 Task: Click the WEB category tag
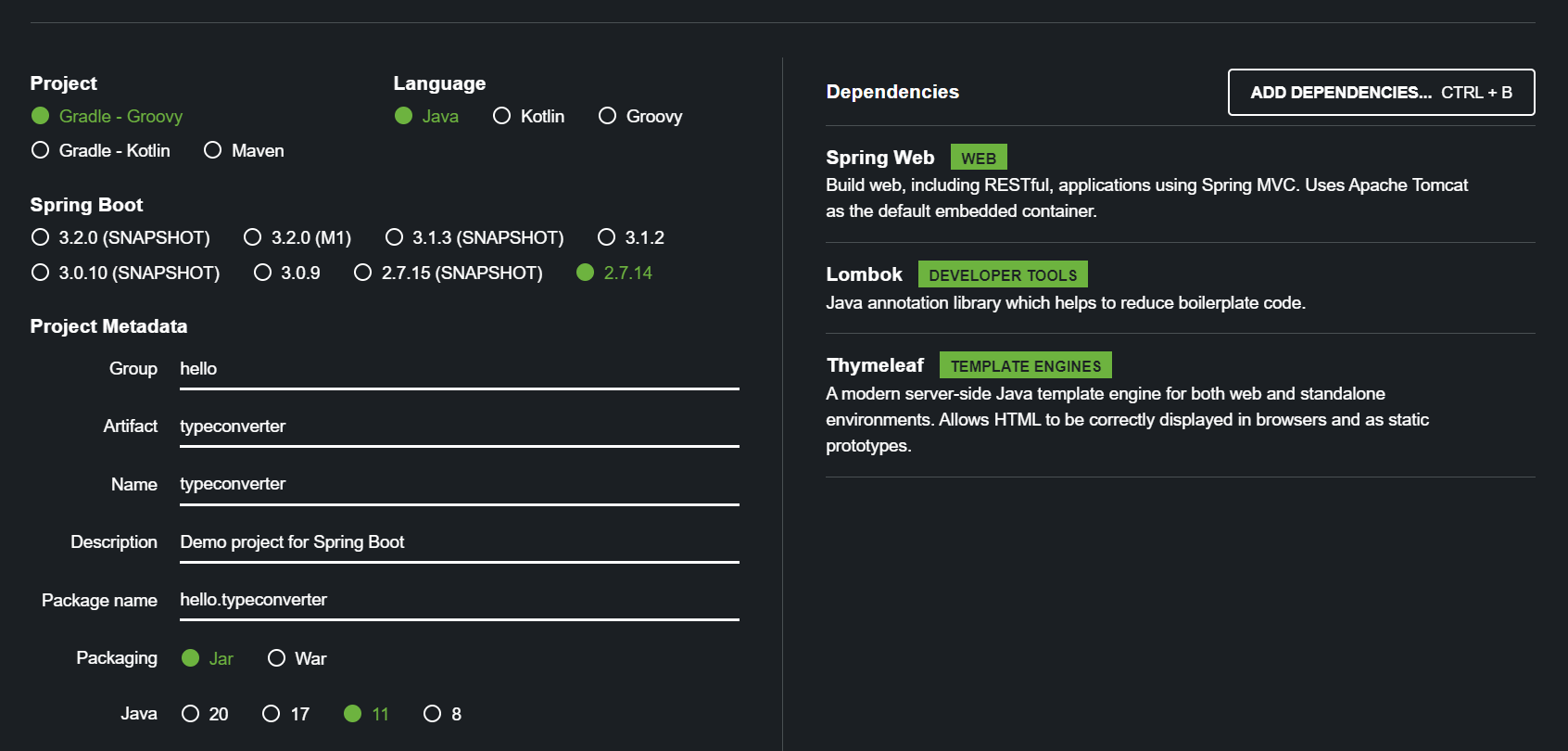979,158
